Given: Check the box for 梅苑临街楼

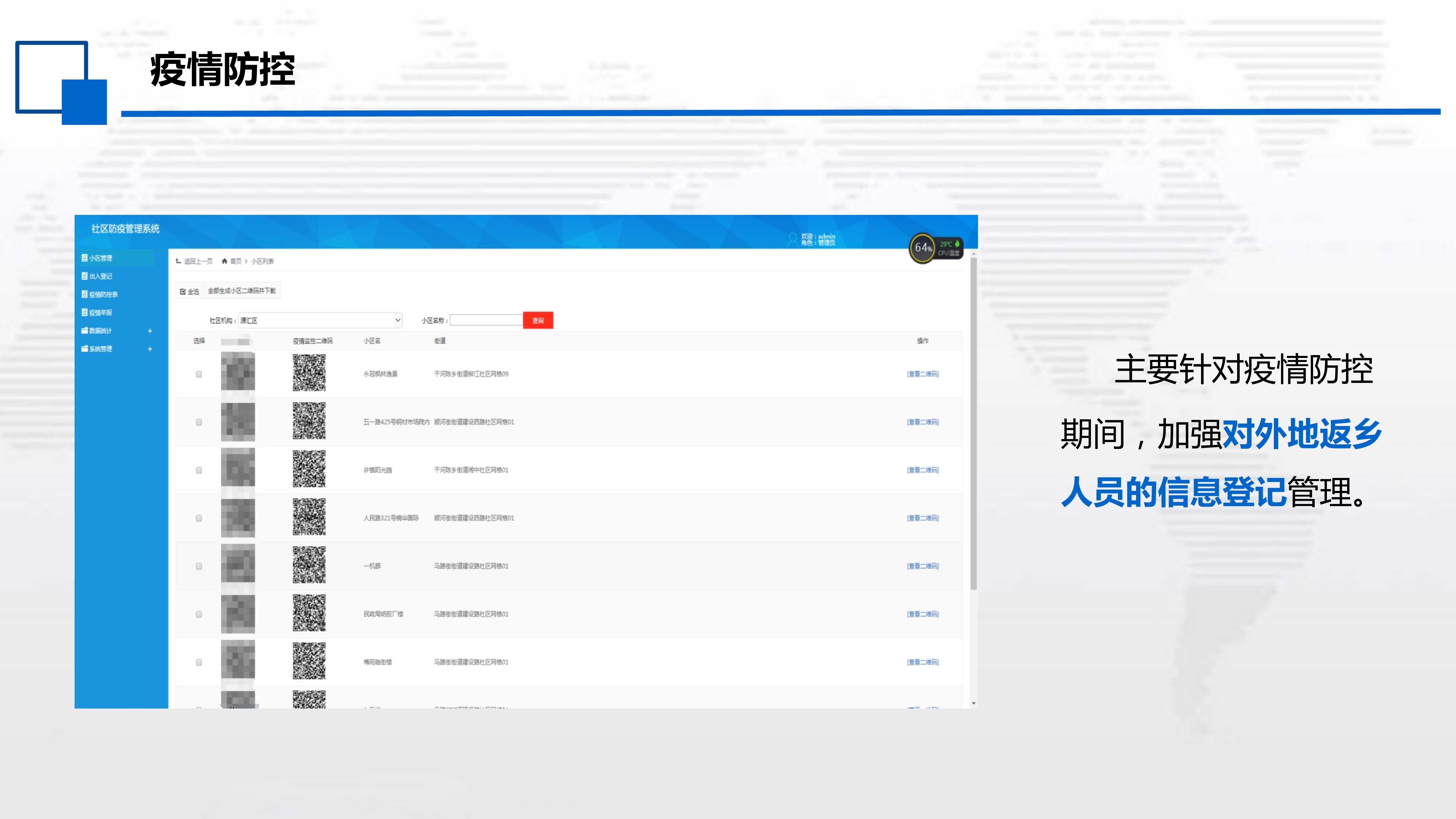Looking at the screenshot, I should click(199, 663).
